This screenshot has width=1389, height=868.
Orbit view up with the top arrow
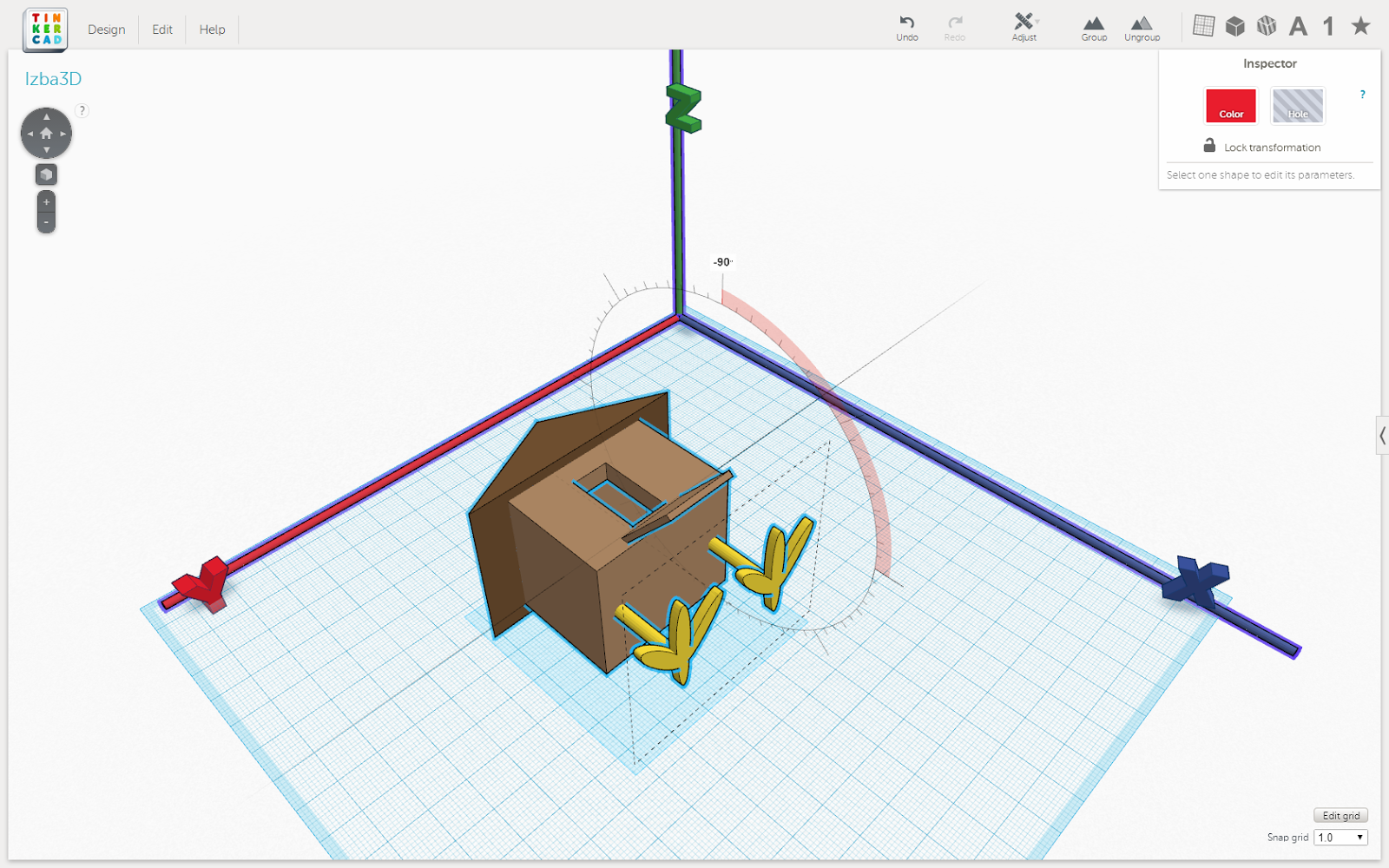coord(46,116)
